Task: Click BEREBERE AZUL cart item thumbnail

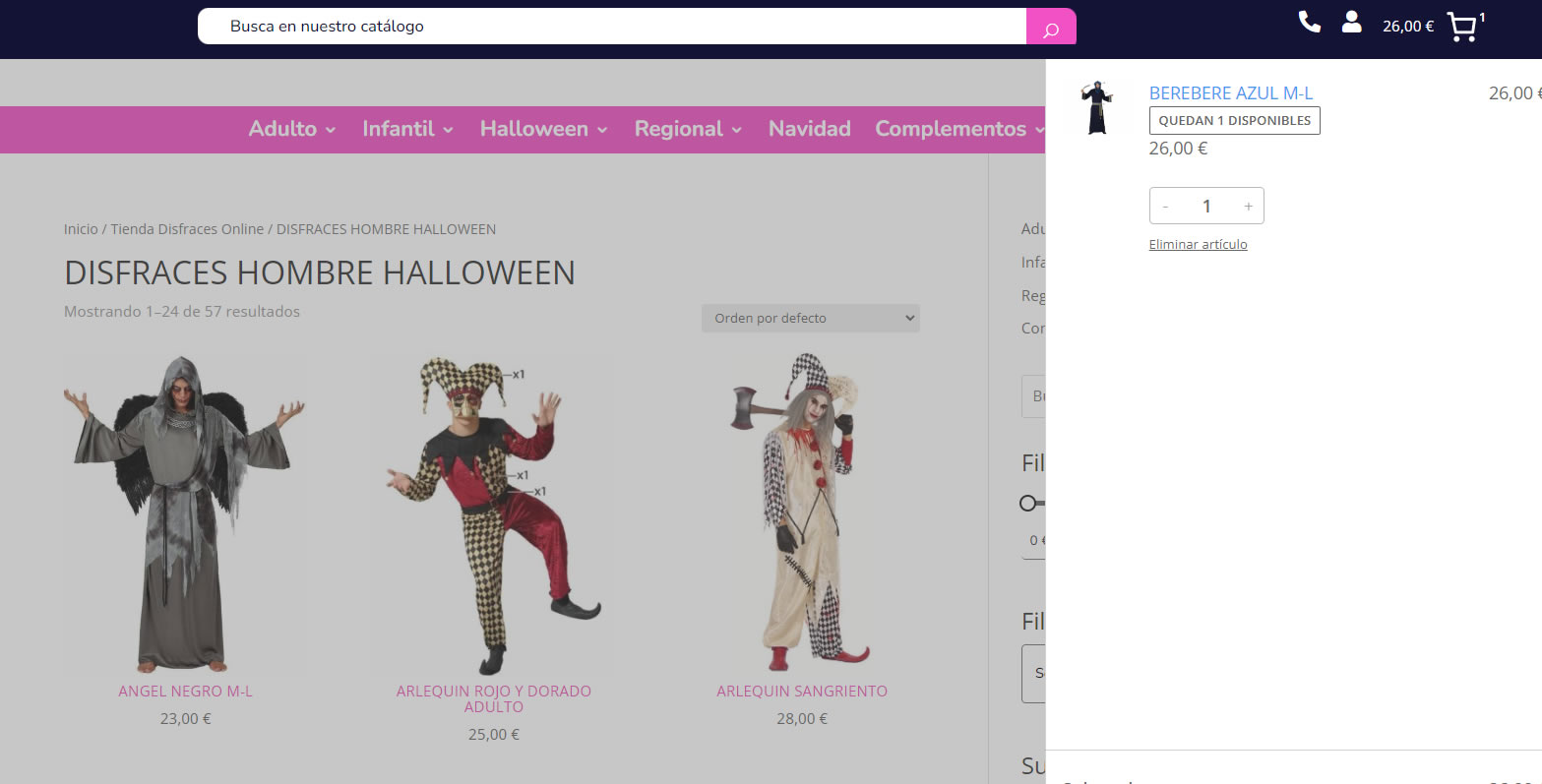Action: [x=1097, y=108]
